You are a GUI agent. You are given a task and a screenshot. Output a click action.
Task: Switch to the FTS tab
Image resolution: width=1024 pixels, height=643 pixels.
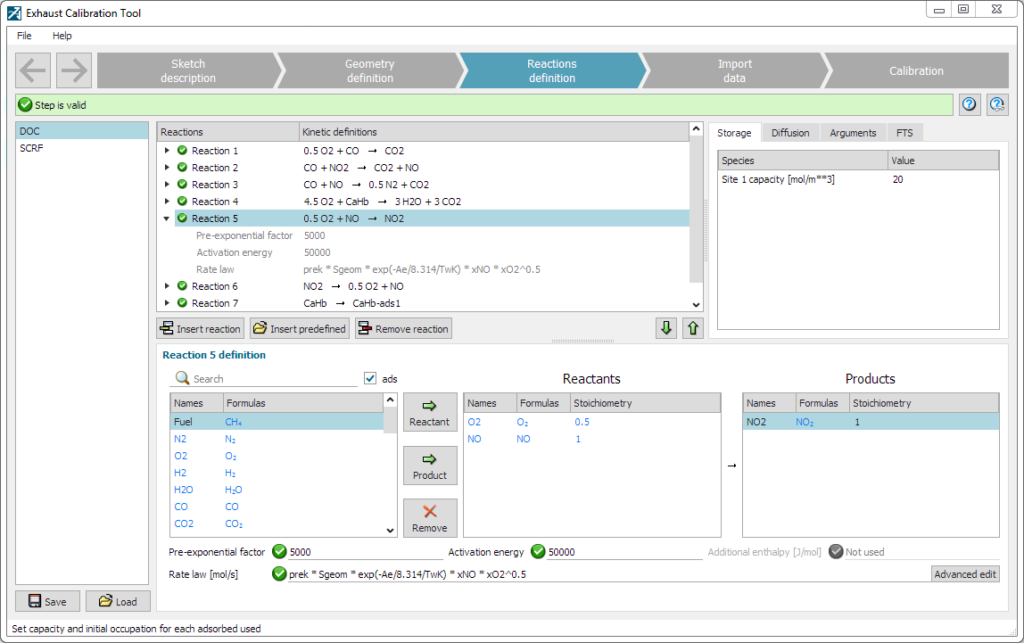pos(904,133)
